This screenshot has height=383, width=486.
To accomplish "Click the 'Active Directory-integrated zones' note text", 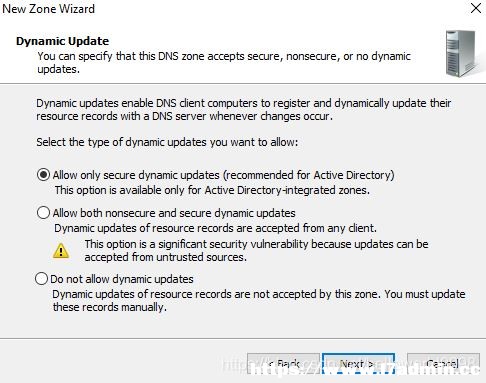I will [212, 190].
